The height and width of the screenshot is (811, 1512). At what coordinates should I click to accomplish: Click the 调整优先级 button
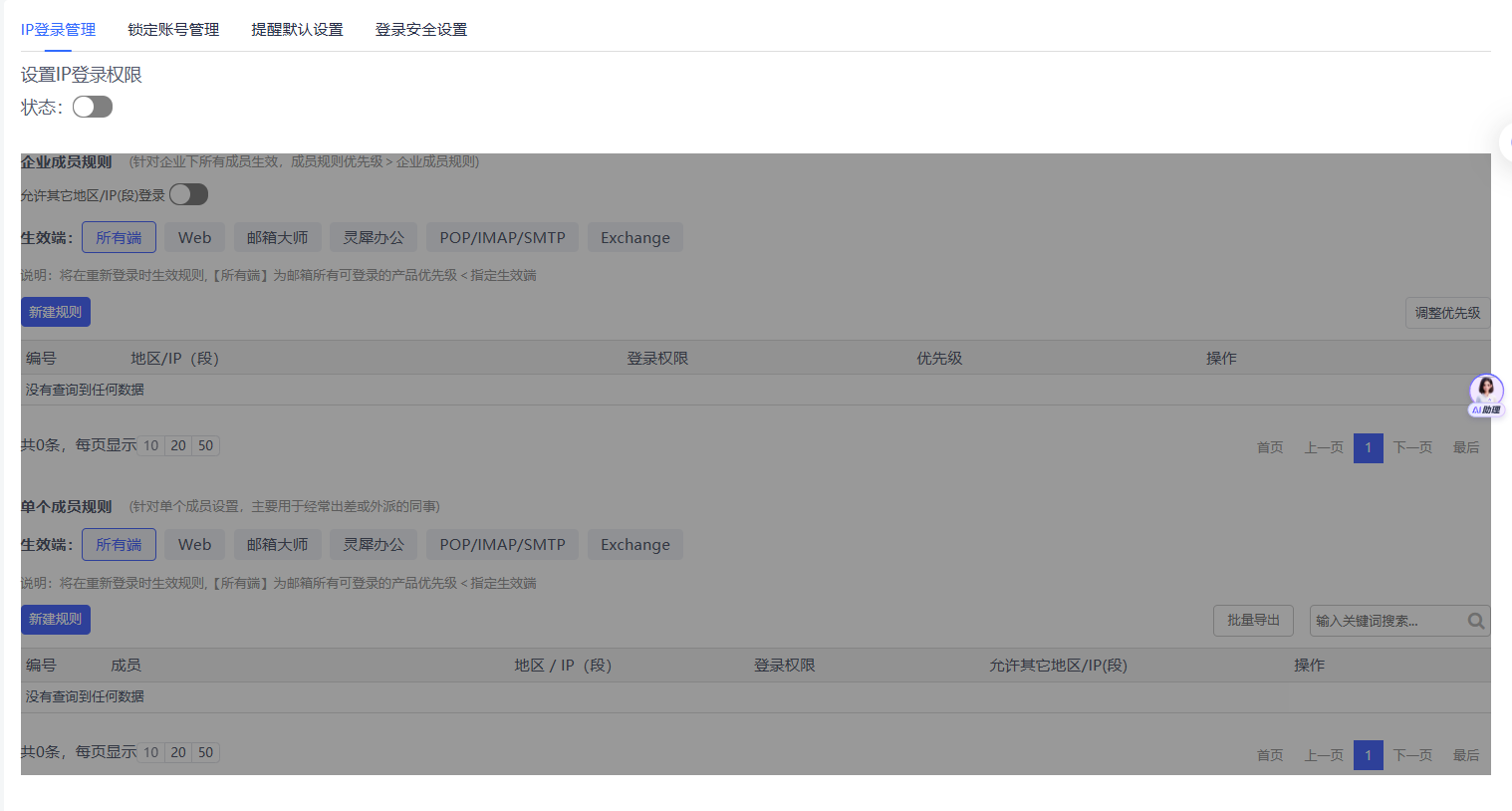click(1447, 312)
